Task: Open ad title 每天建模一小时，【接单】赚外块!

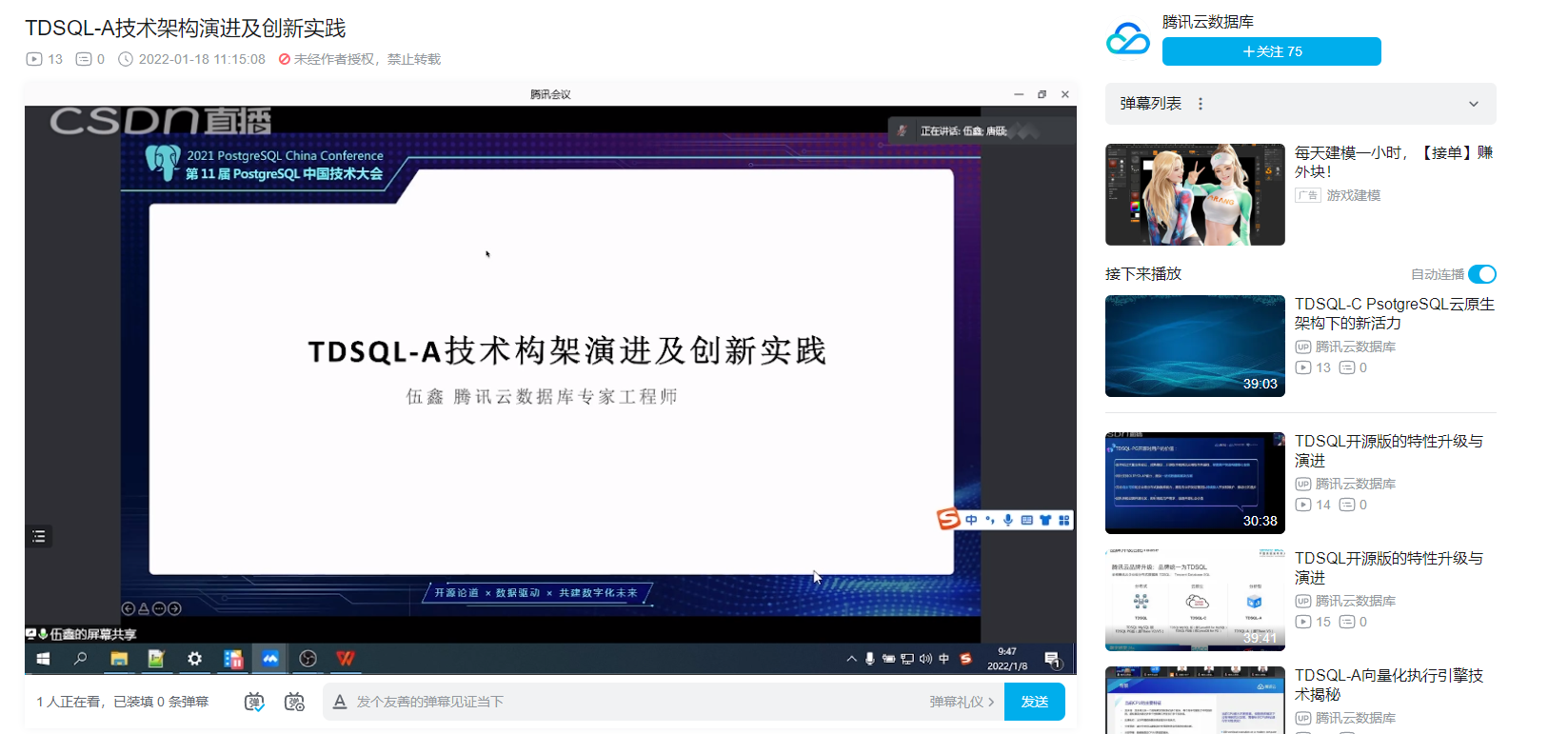Action: (x=1394, y=162)
